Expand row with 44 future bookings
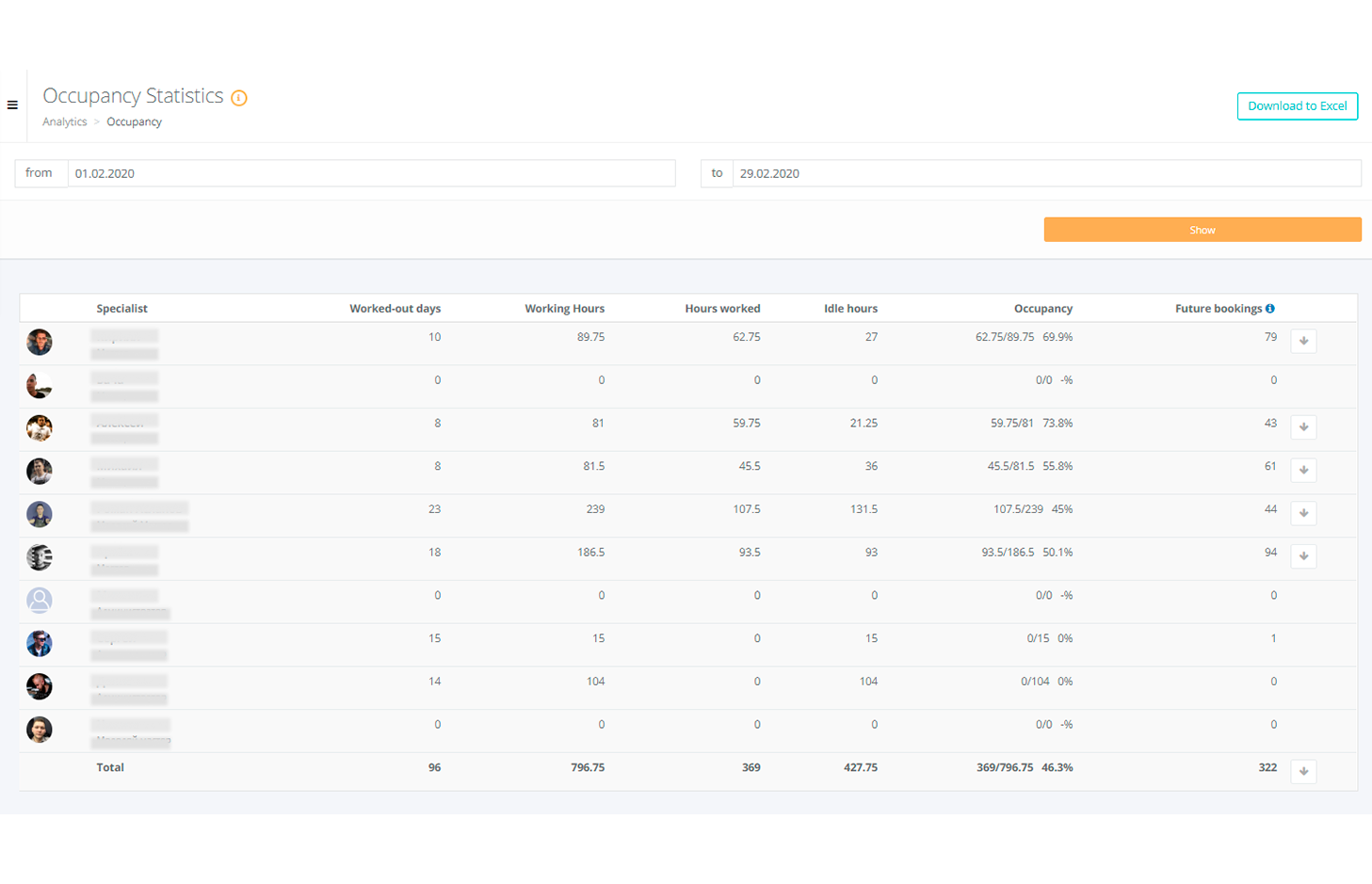 pos(1303,513)
